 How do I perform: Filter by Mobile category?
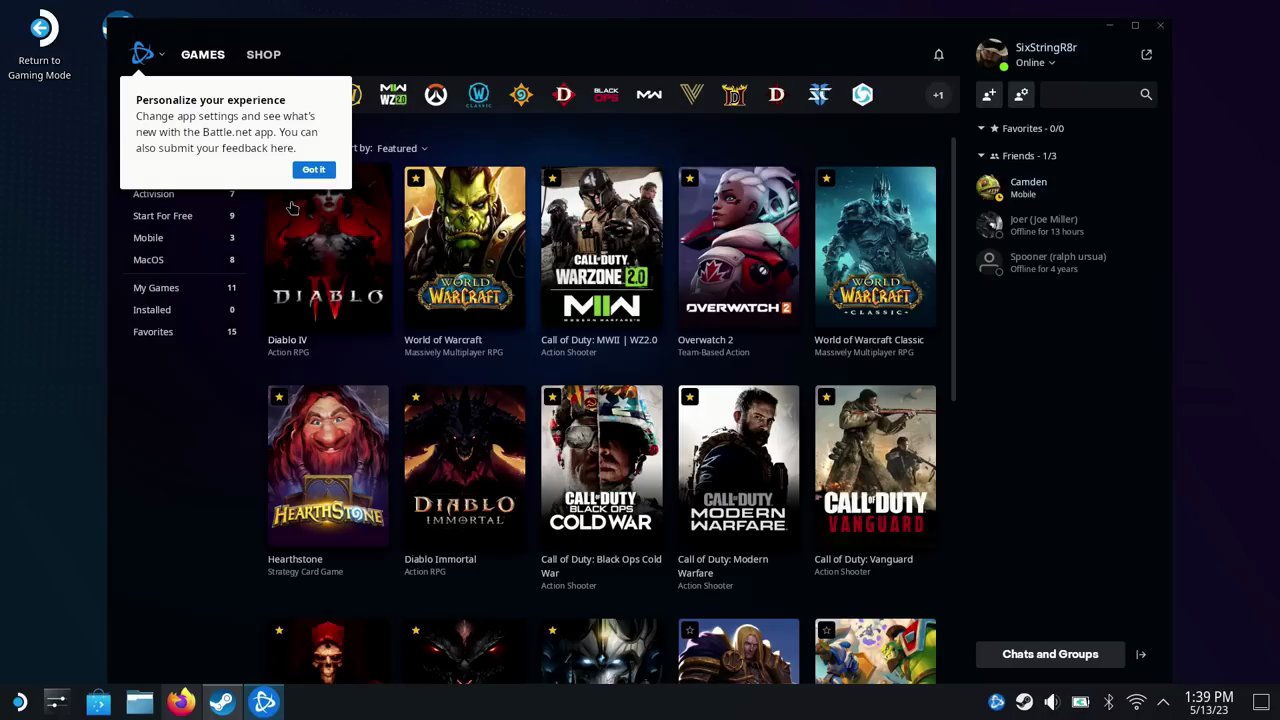pyautogui.click(x=184, y=238)
